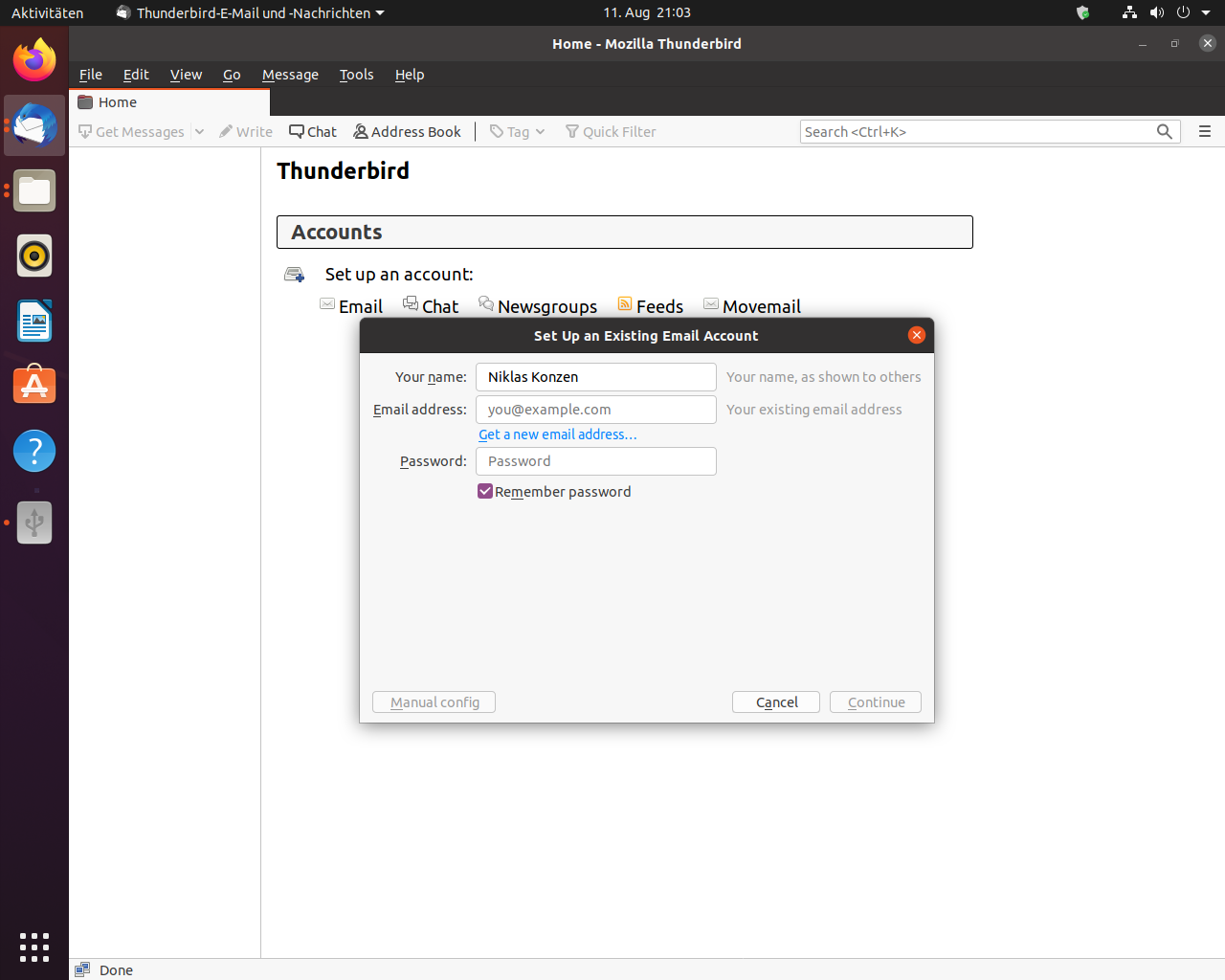Viewport: 1225px width, 980px height.
Task: Set up a Movemail account
Action: (752, 306)
